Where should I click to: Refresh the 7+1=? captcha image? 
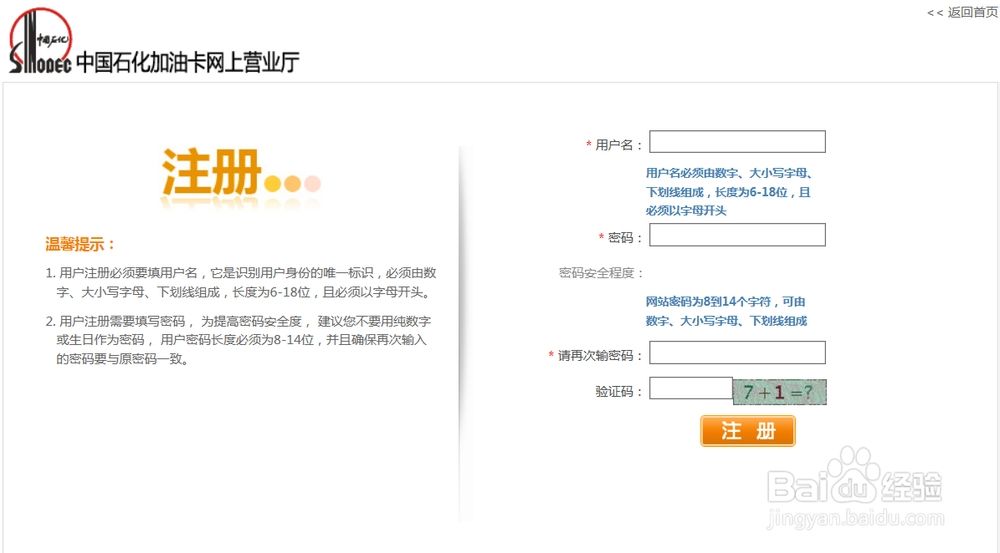coord(779,392)
